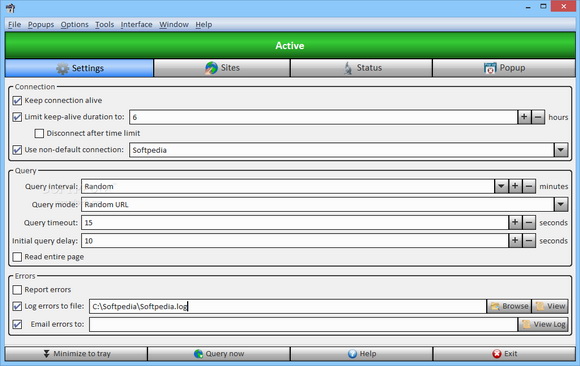Open the File menu
580x366 pixels.
(x=14, y=24)
